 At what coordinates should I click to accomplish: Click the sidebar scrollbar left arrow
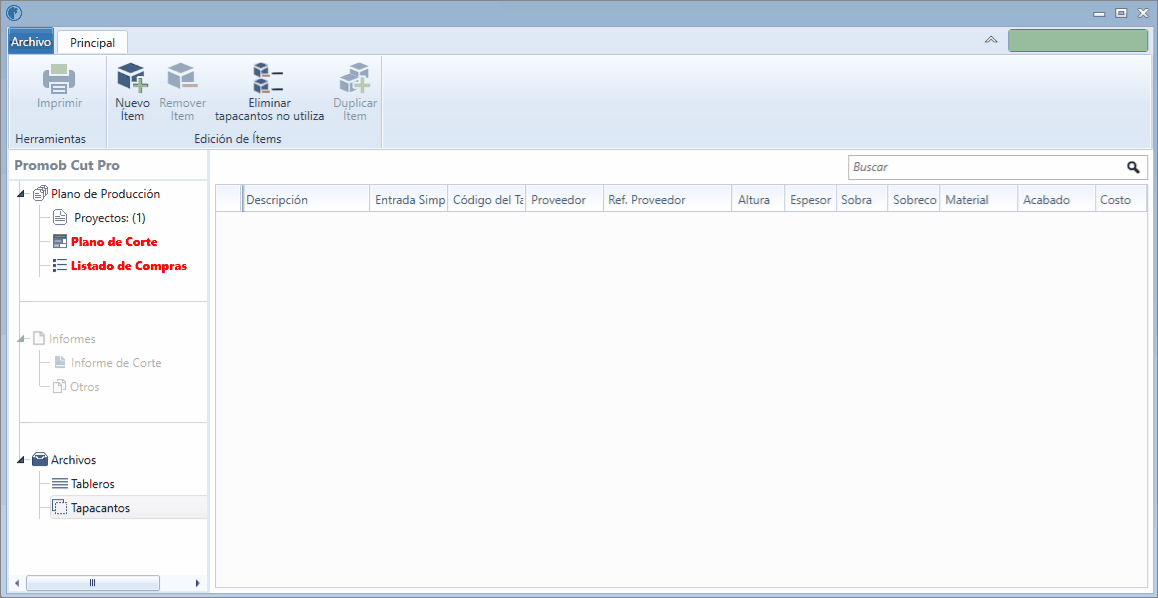pos(17,583)
